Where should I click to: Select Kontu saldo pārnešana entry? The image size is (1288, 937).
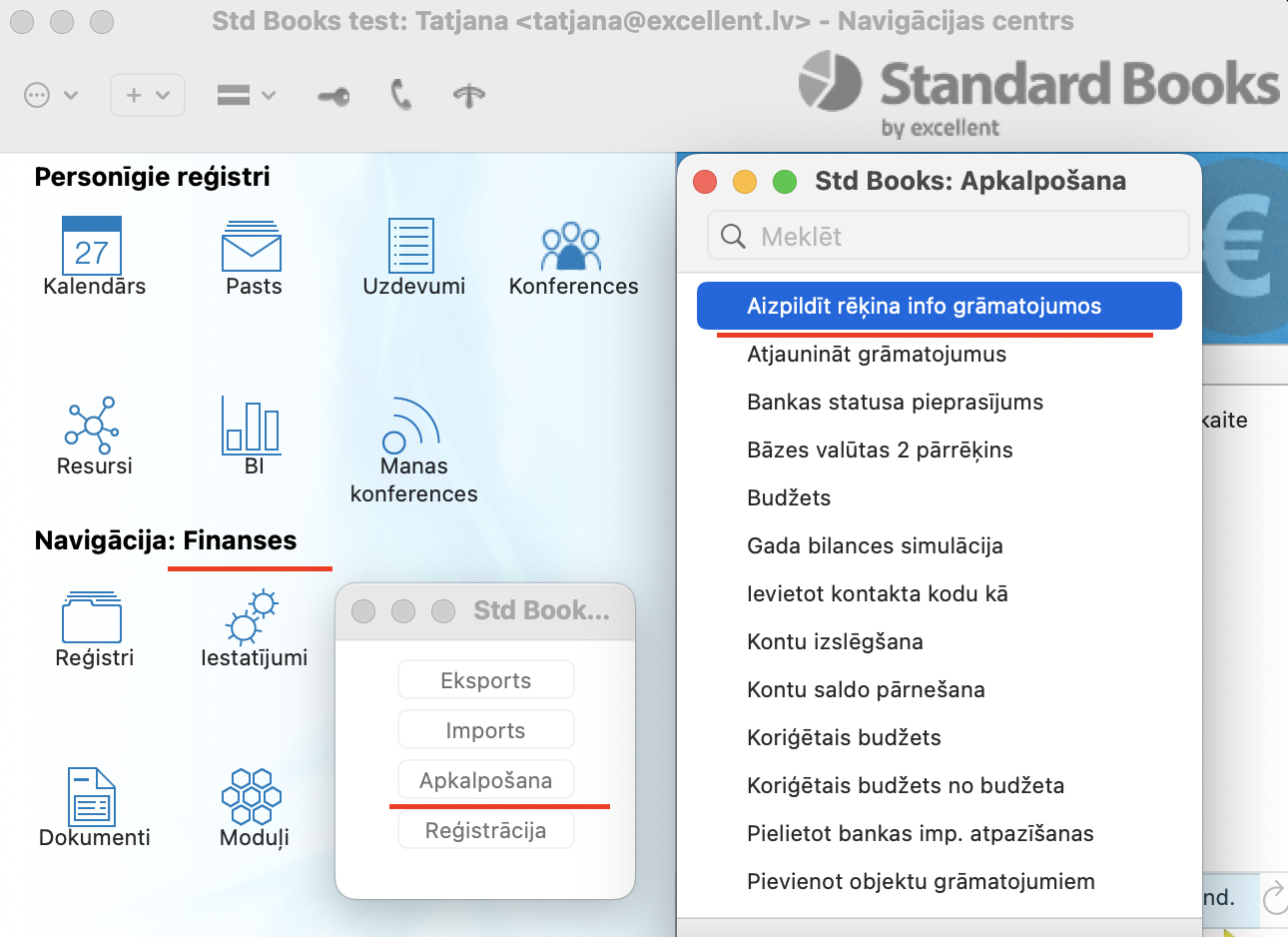click(x=866, y=690)
